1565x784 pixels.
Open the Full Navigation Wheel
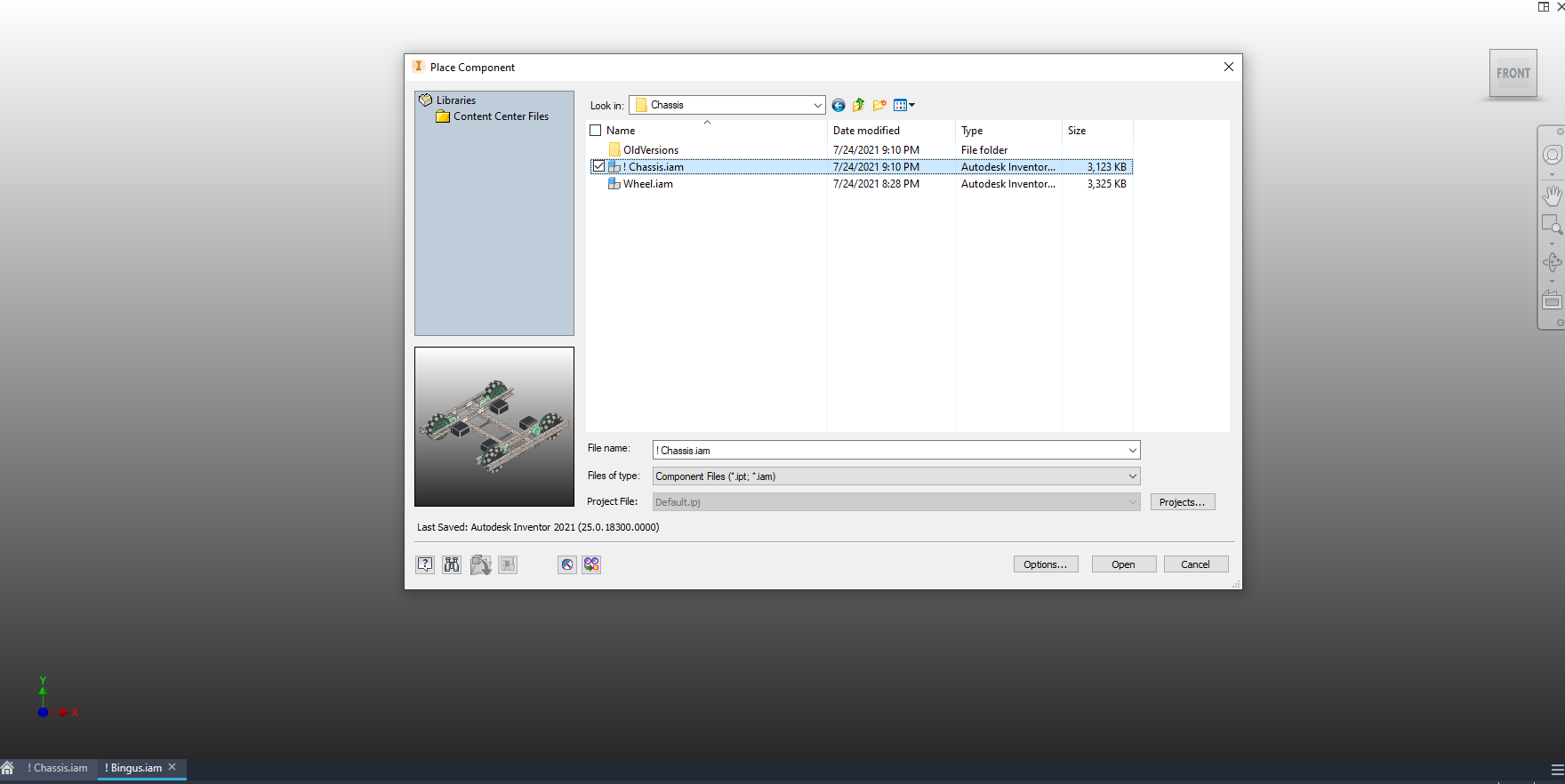(1552, 155)
